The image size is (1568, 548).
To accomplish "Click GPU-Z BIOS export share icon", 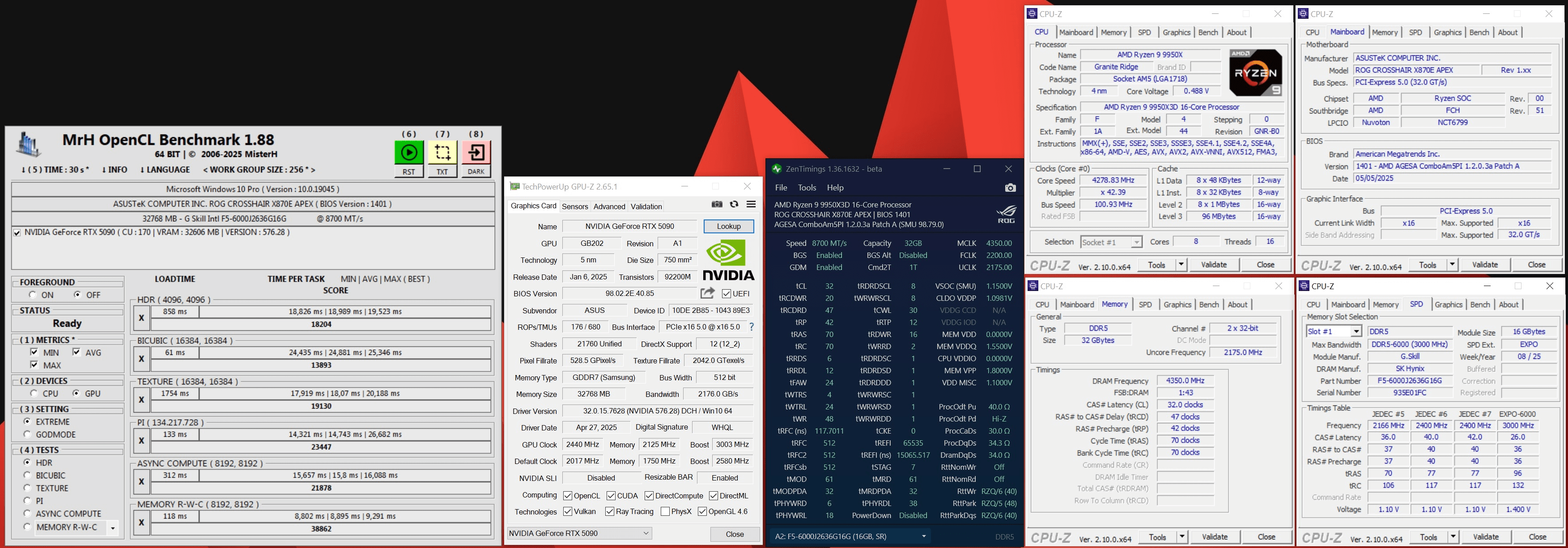I will click(707, 293).
